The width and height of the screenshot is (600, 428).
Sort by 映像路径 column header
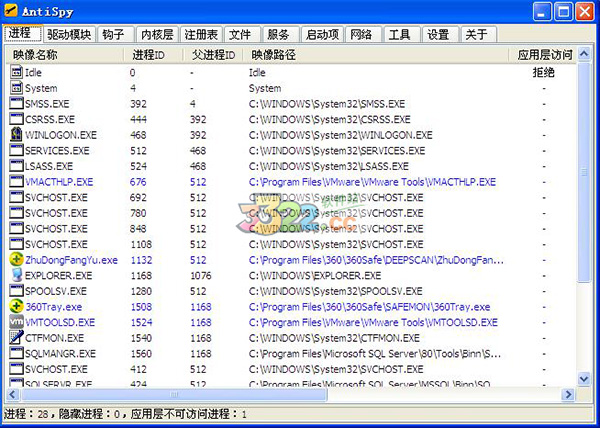click(x=375, y=55)
